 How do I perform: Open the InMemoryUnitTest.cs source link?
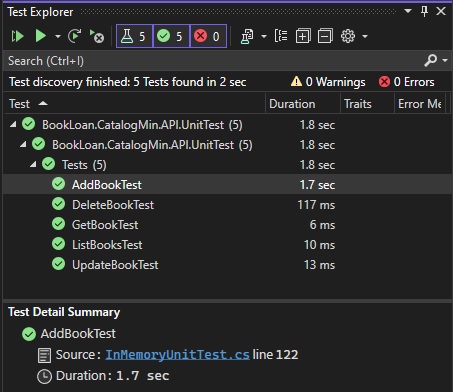pos(177,355)
